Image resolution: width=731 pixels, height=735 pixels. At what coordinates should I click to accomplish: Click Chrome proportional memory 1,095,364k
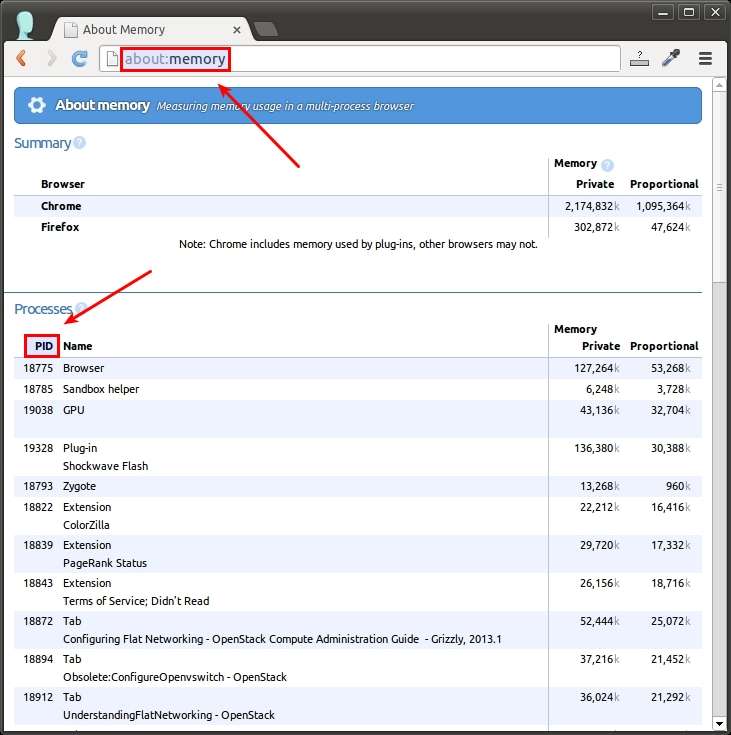(663, 206)
